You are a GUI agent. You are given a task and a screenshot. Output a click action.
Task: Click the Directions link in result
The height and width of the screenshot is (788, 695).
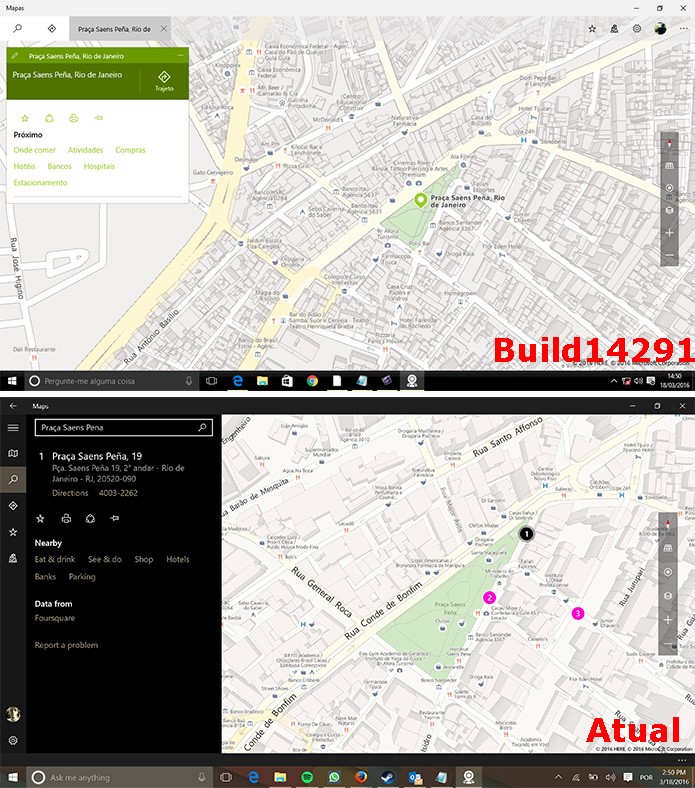coord(70,493)
